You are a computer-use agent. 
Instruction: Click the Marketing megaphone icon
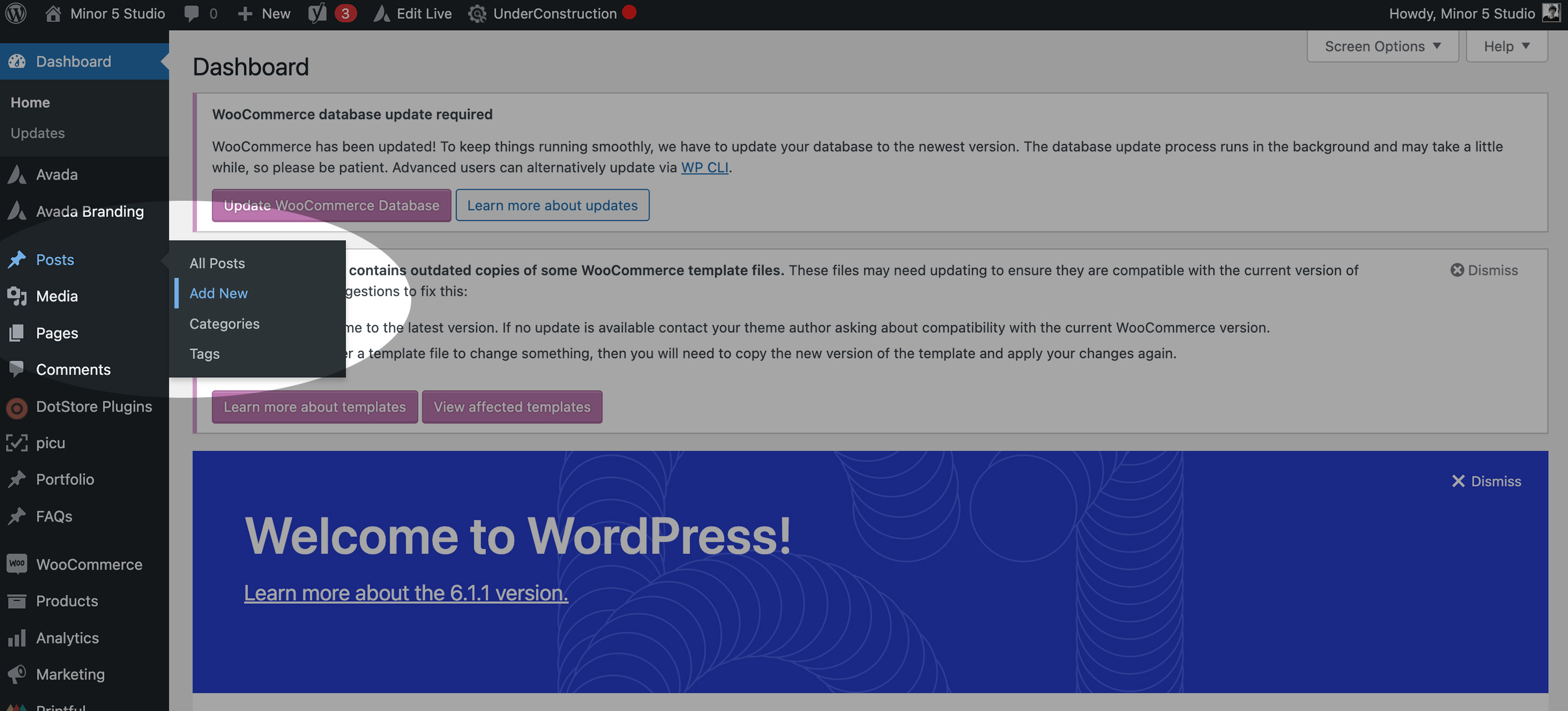(17, 674)
